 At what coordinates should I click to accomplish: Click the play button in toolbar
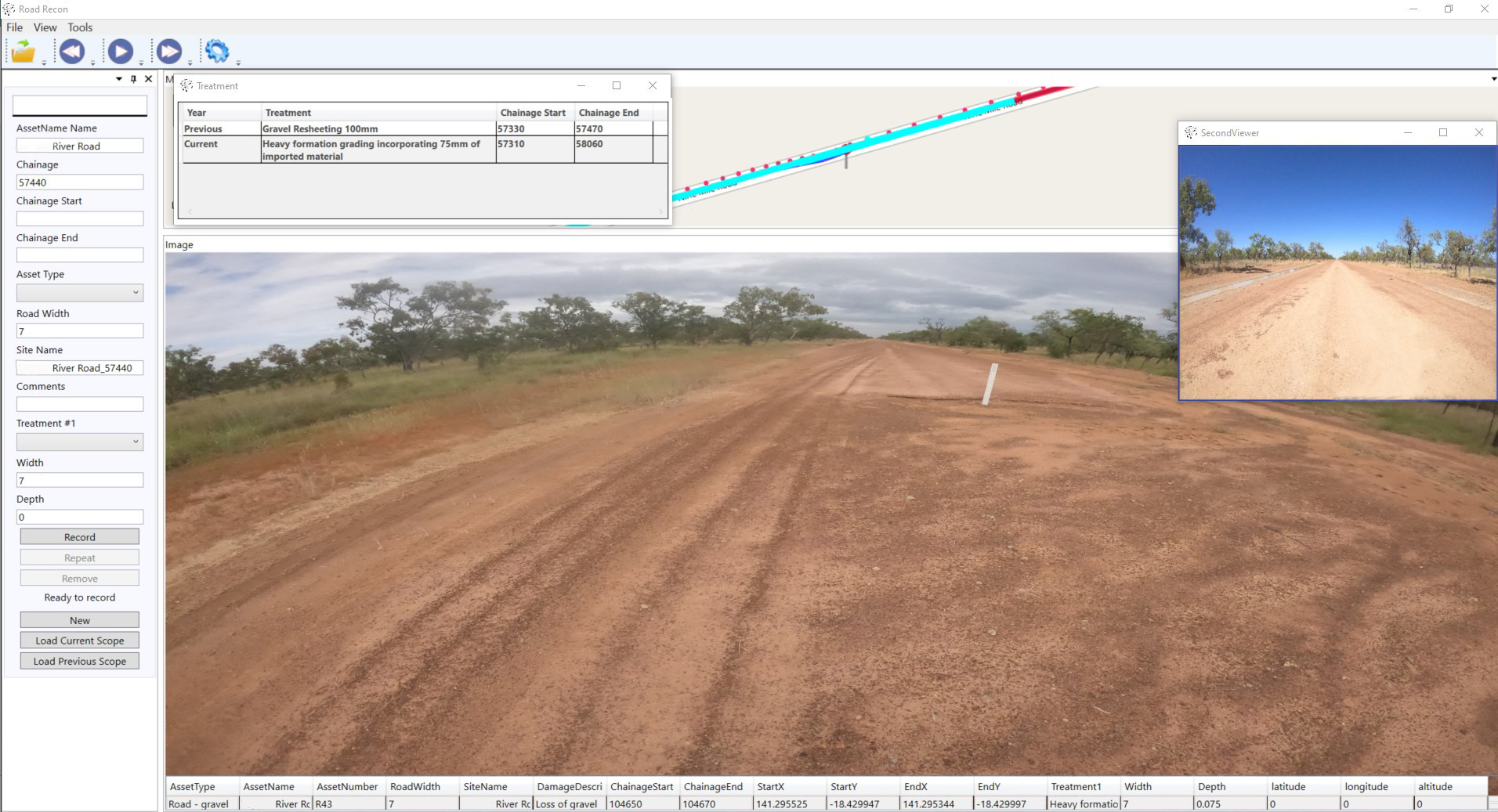120,52
